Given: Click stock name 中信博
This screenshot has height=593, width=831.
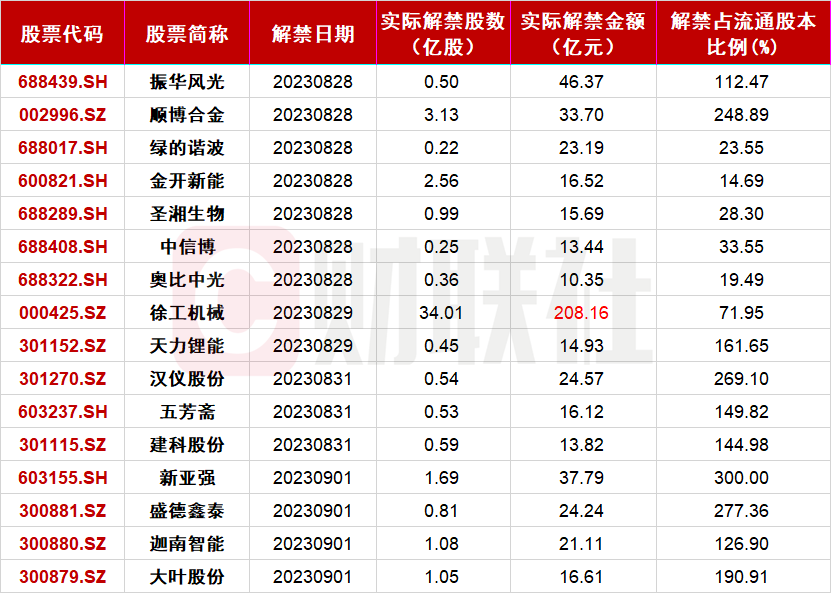Looking at the screenshot, I should pos(187,246).
